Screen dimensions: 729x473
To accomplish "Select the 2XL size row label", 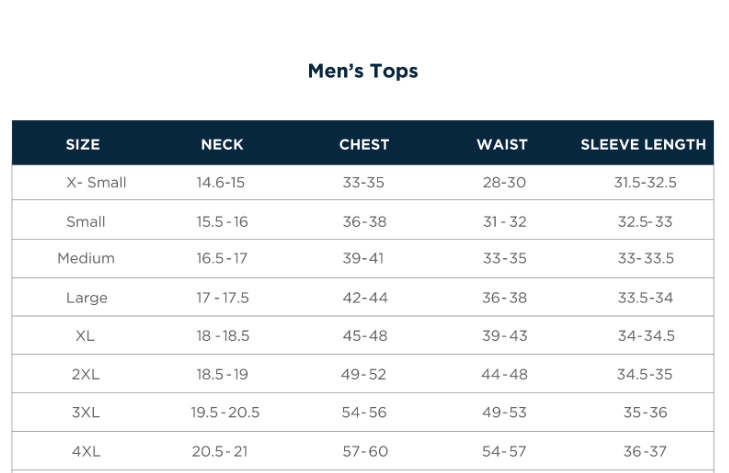I will (85, 374).
